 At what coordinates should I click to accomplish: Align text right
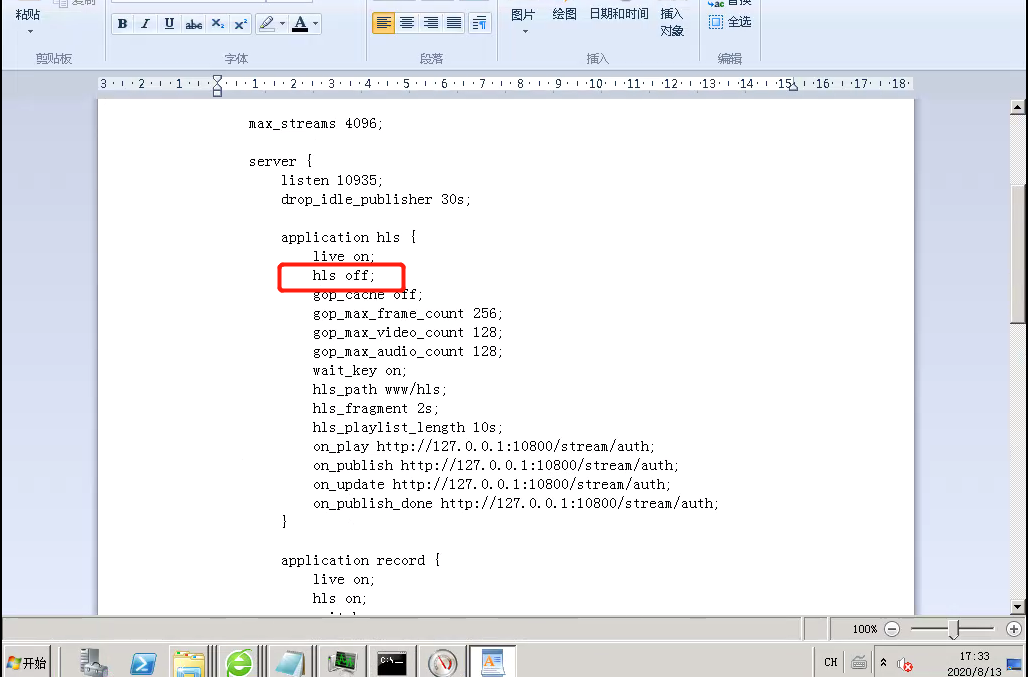click(431, 23)
